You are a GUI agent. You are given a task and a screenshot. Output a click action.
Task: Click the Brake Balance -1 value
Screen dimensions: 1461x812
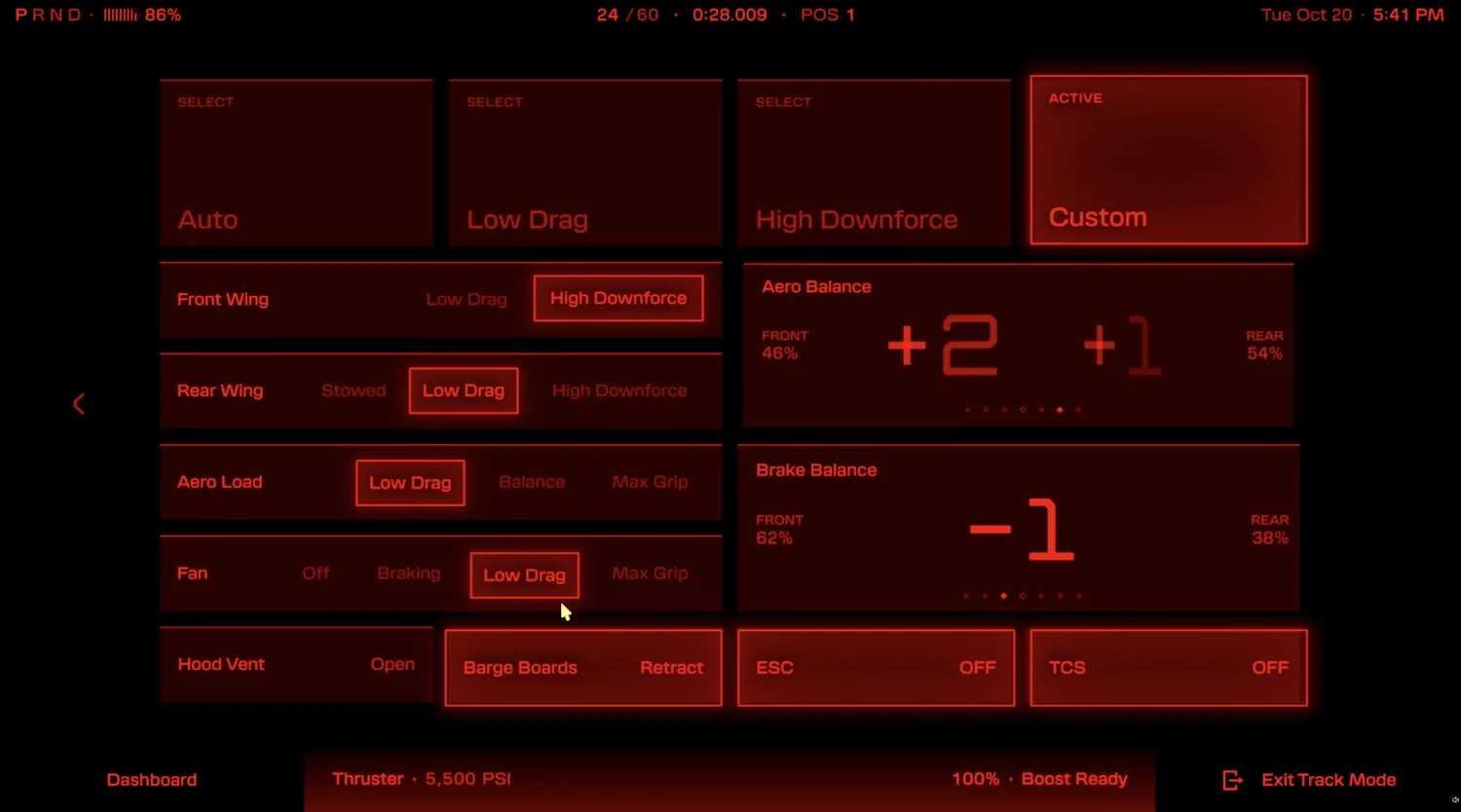[x=1022, y=530]
